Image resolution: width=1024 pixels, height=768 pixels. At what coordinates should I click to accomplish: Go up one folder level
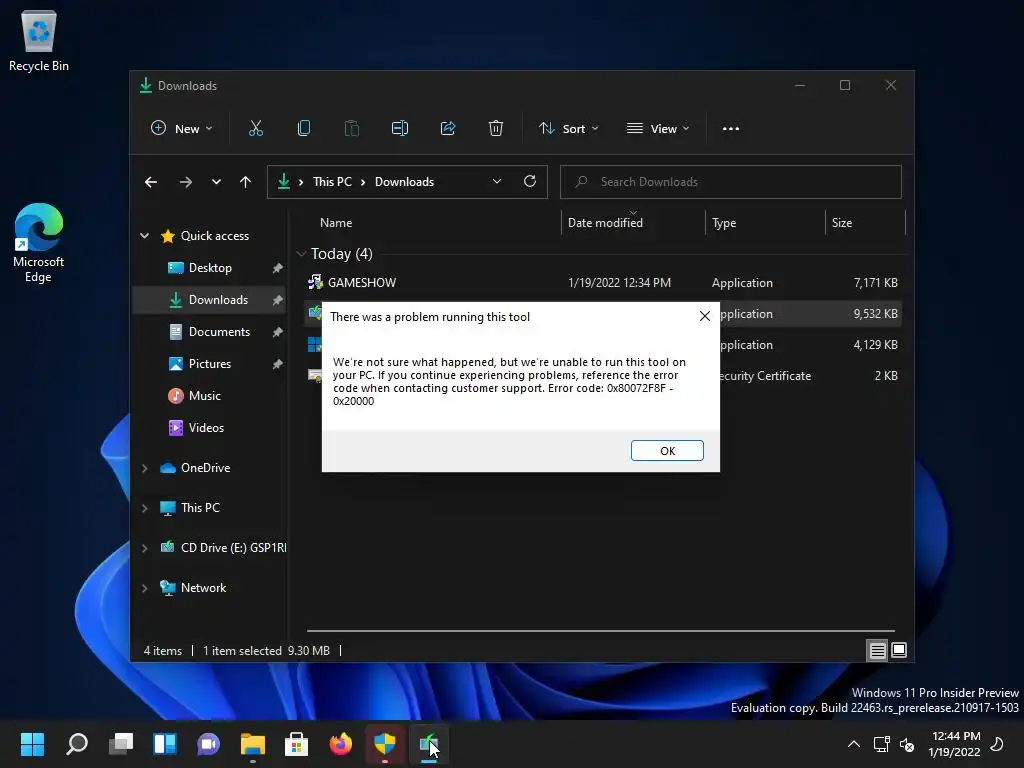point(245,182)
